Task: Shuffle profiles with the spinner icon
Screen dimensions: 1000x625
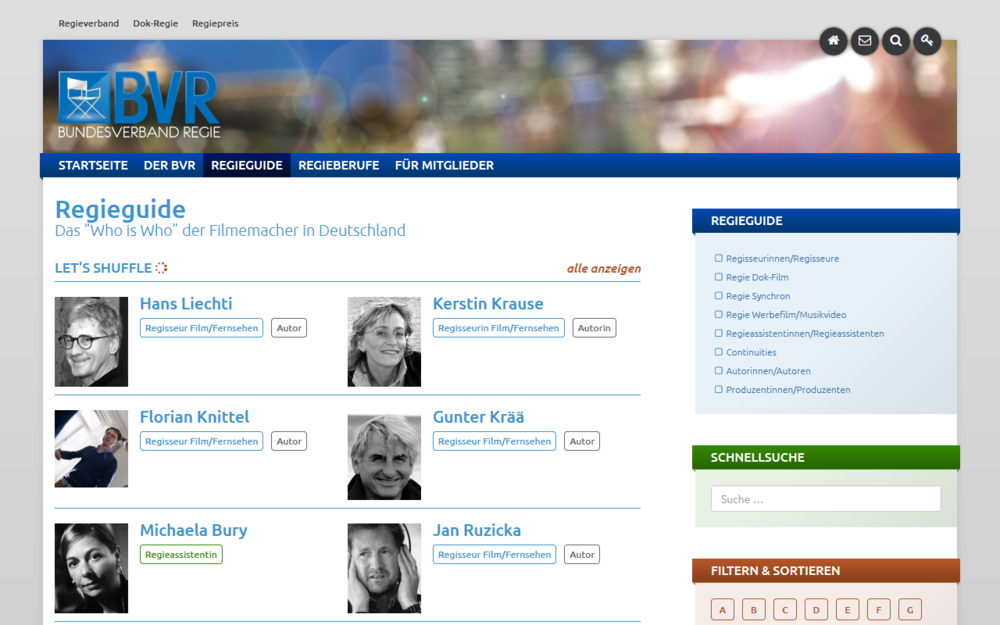Action: [x=161, y=268]
